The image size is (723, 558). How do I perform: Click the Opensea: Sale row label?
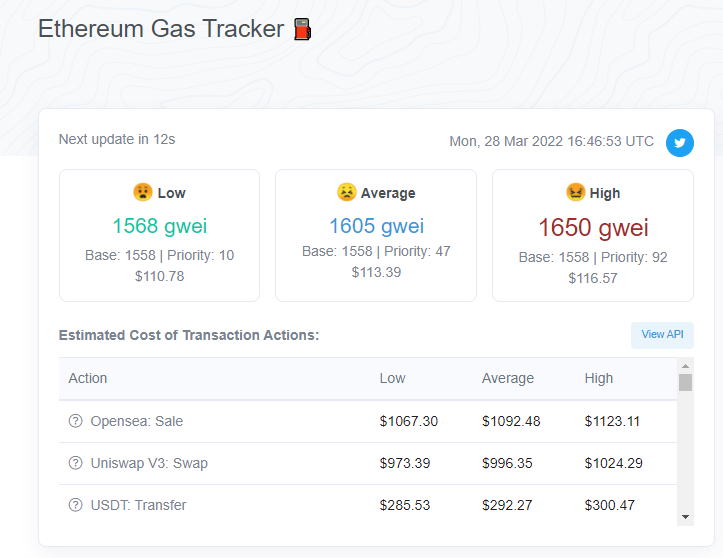[136, 421]
